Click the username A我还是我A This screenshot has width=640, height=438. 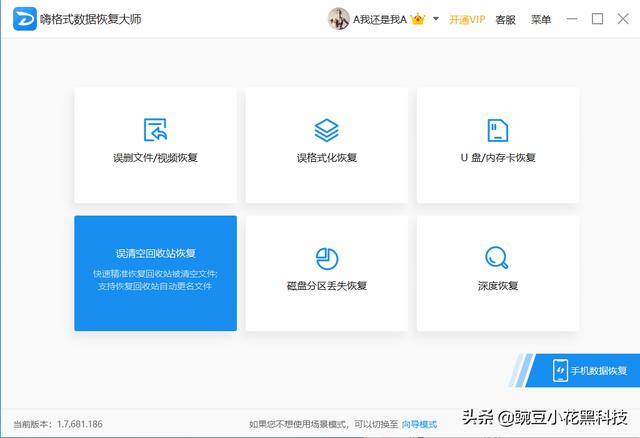(x=380, y=19)
